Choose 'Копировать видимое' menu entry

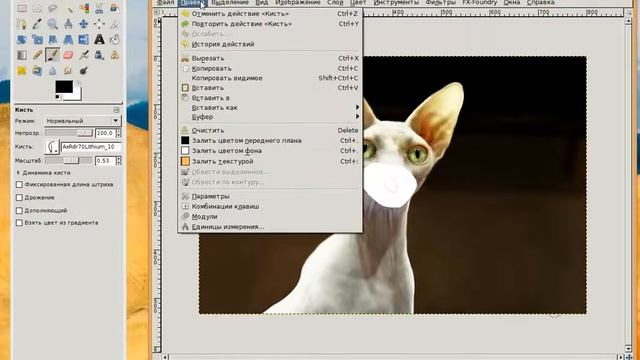click(x=270, y=78)
